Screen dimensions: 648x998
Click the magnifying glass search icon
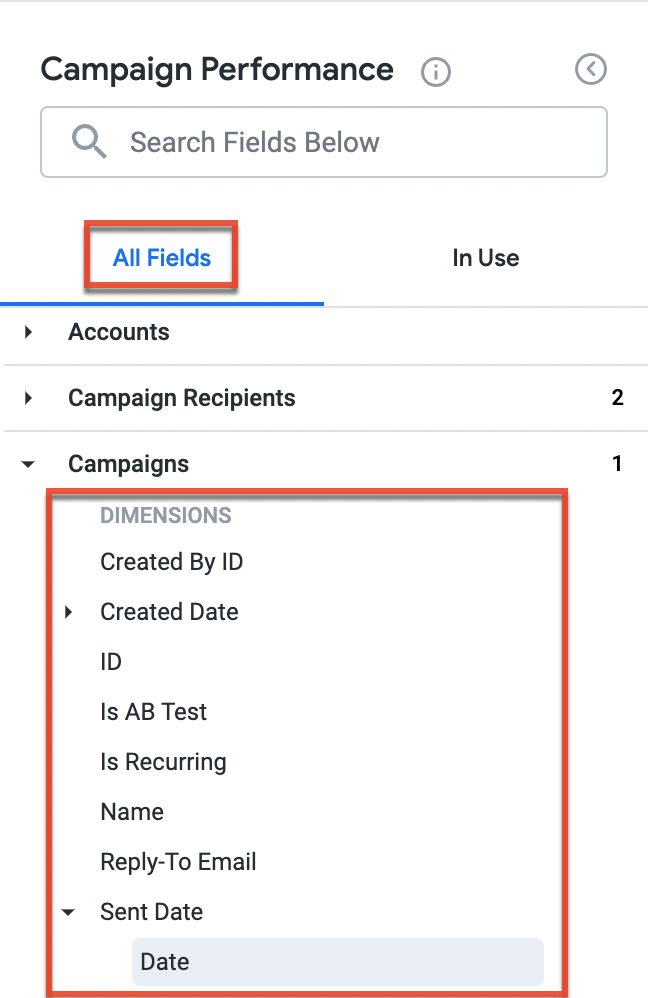click(89, 142)
